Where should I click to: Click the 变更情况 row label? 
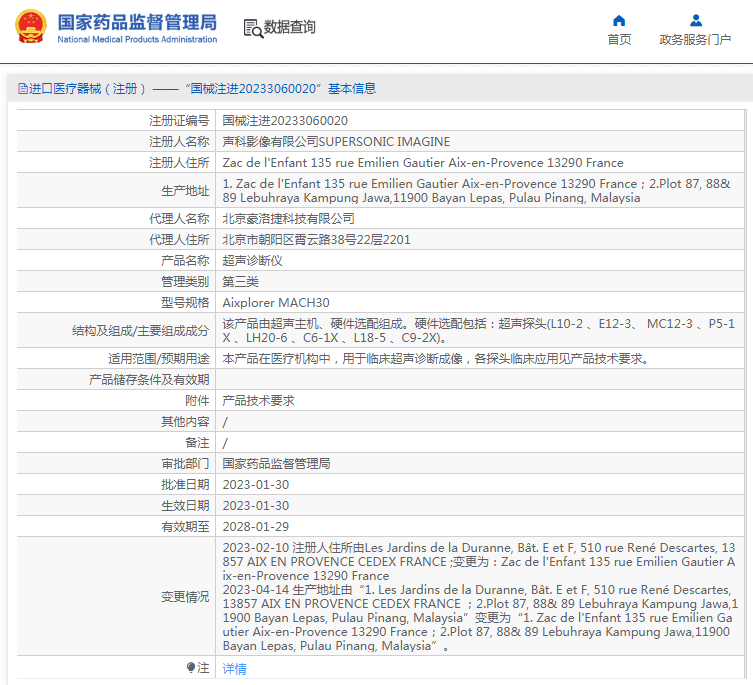pyautogui.click(x=185, y=597)
